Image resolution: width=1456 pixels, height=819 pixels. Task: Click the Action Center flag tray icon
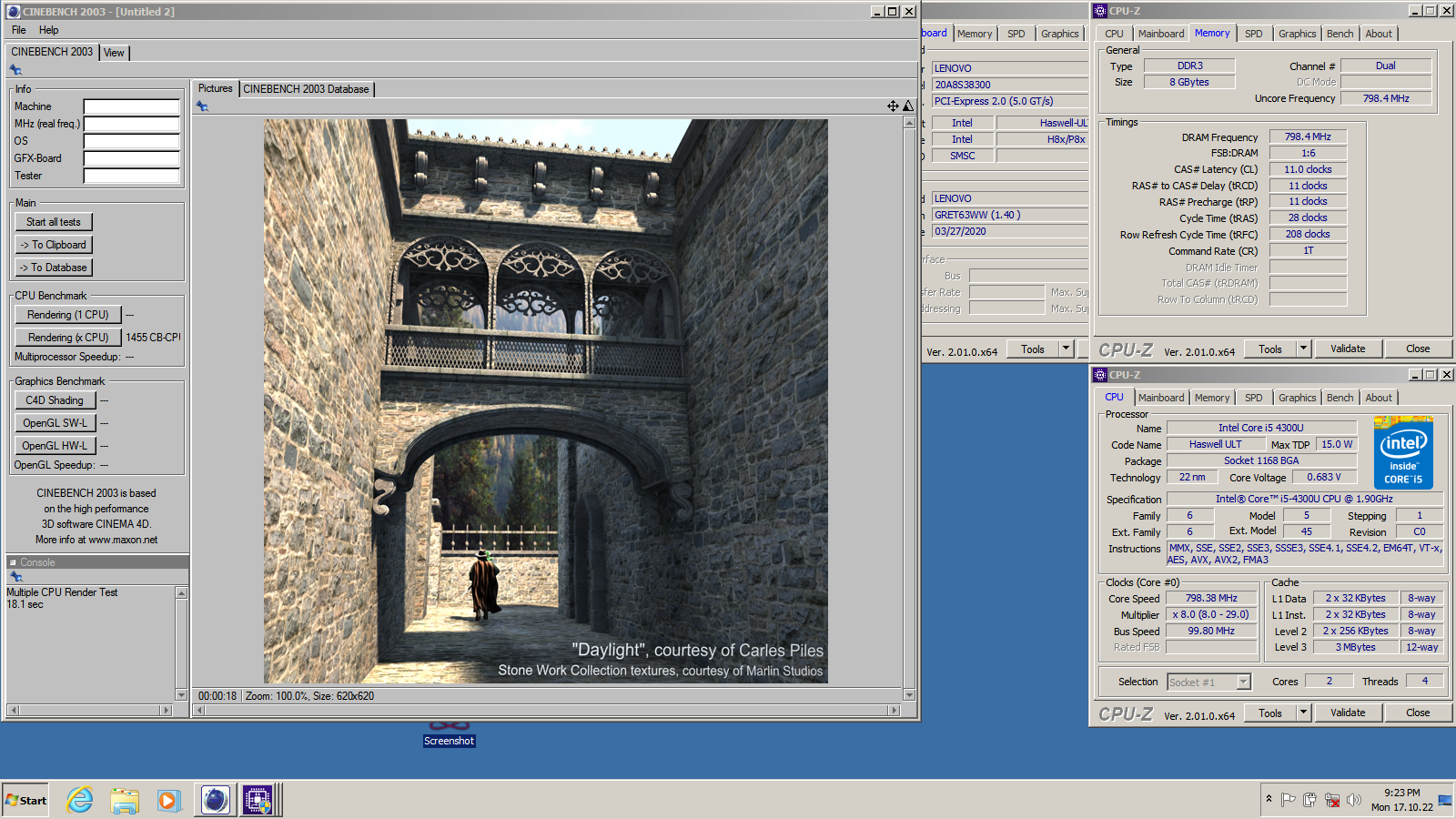click(1289, 800)
